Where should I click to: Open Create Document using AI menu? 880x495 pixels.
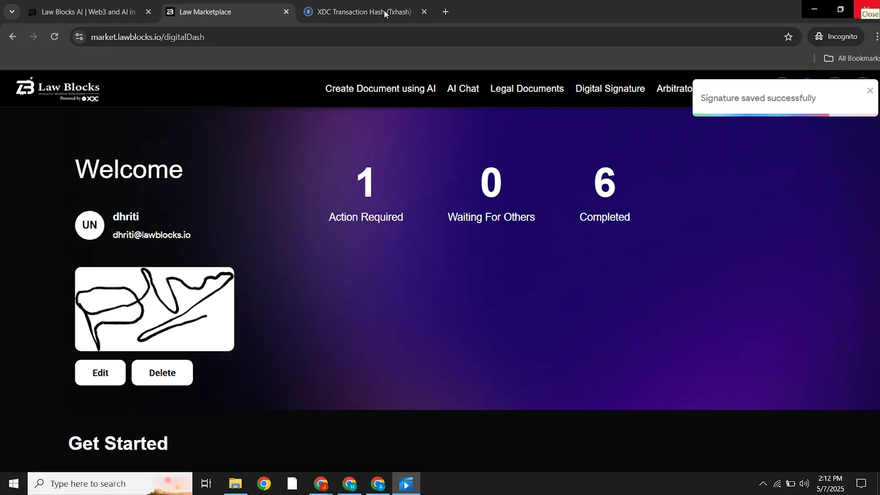[380, 89]
